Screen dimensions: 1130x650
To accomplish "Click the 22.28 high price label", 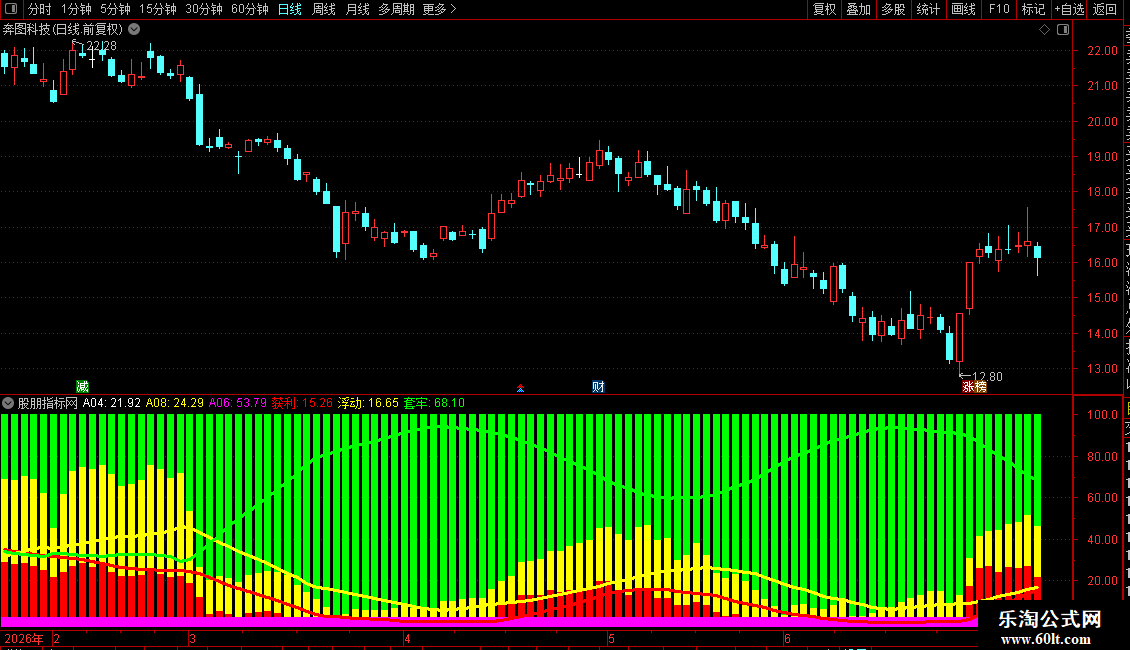I will [102, 46].
